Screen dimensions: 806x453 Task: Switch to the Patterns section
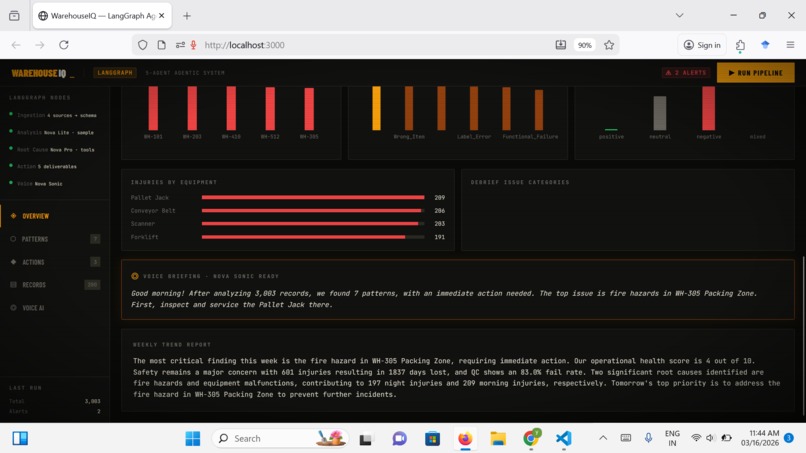tap(54, 239)
